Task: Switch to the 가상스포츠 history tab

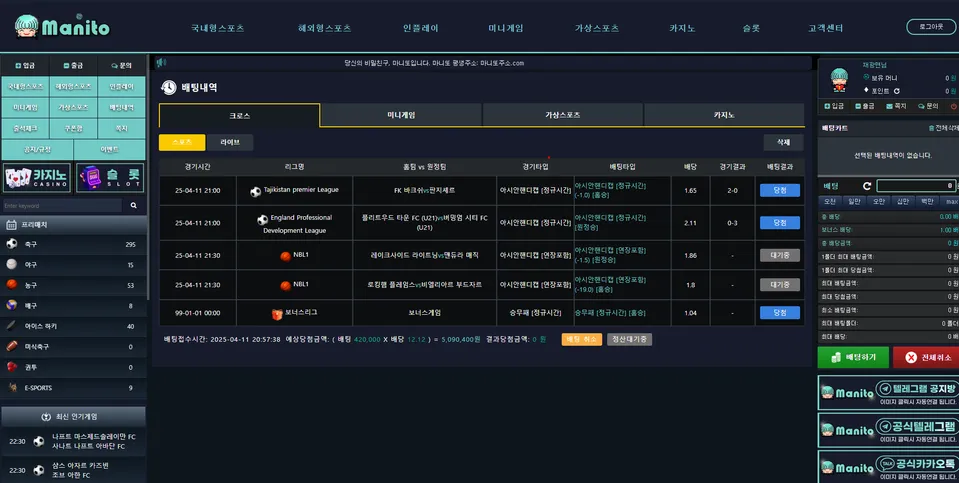Action: (x=563, y=115)
